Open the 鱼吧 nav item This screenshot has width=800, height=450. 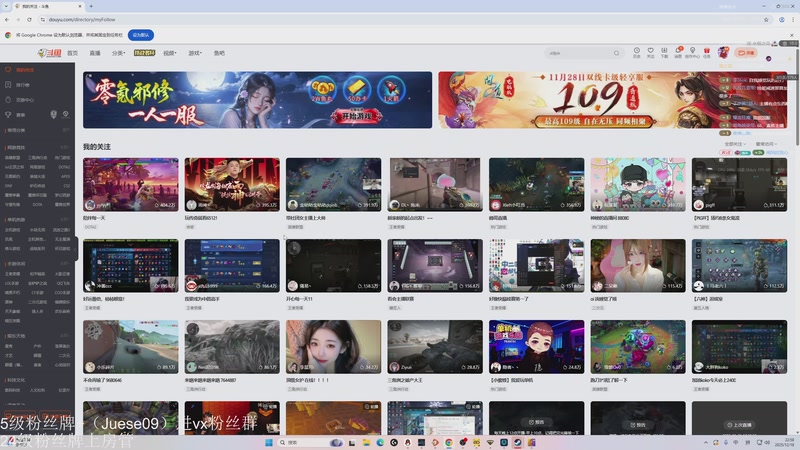[x=219, y=53]
